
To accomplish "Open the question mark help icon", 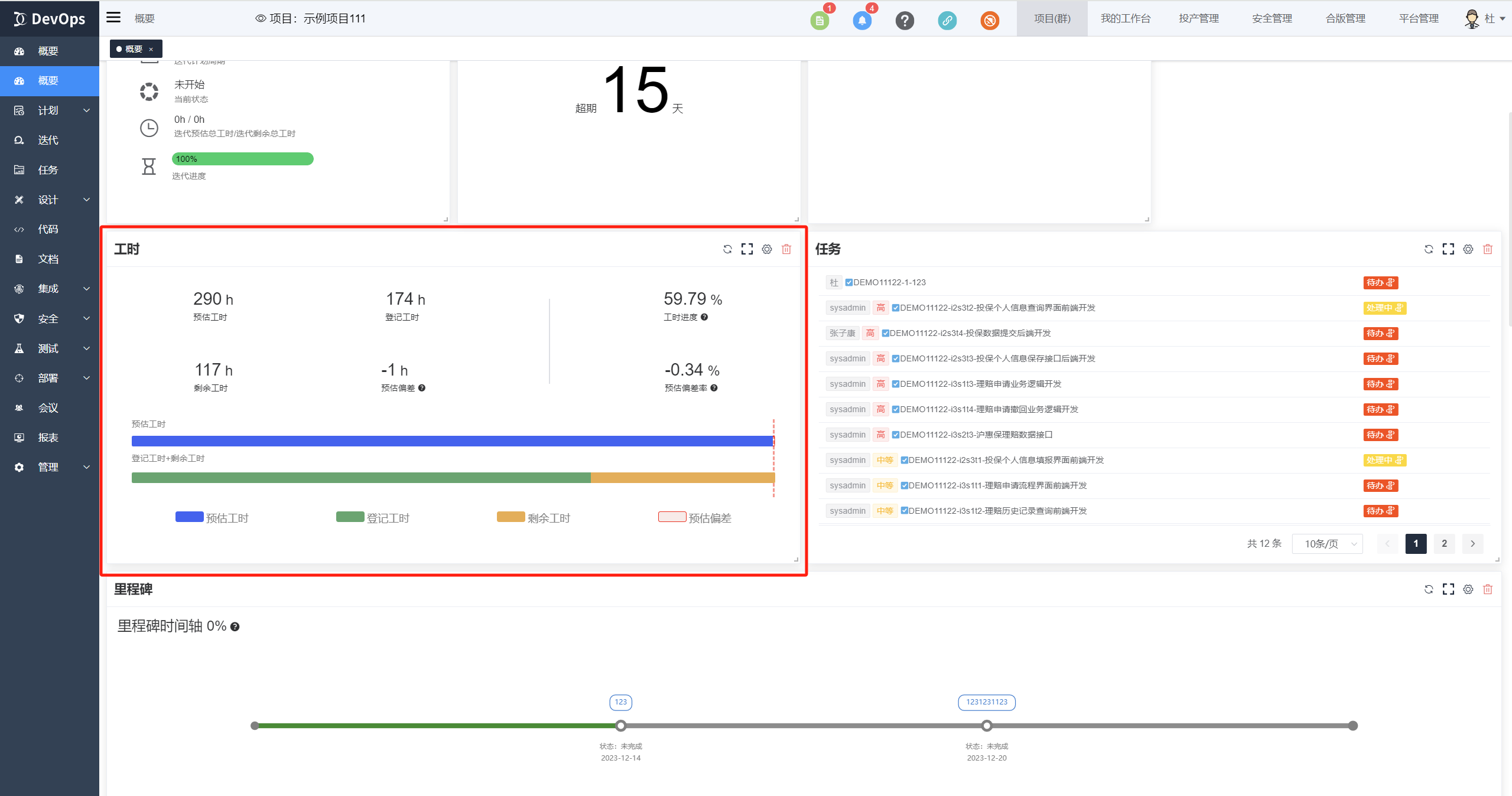I will [905, 21].
